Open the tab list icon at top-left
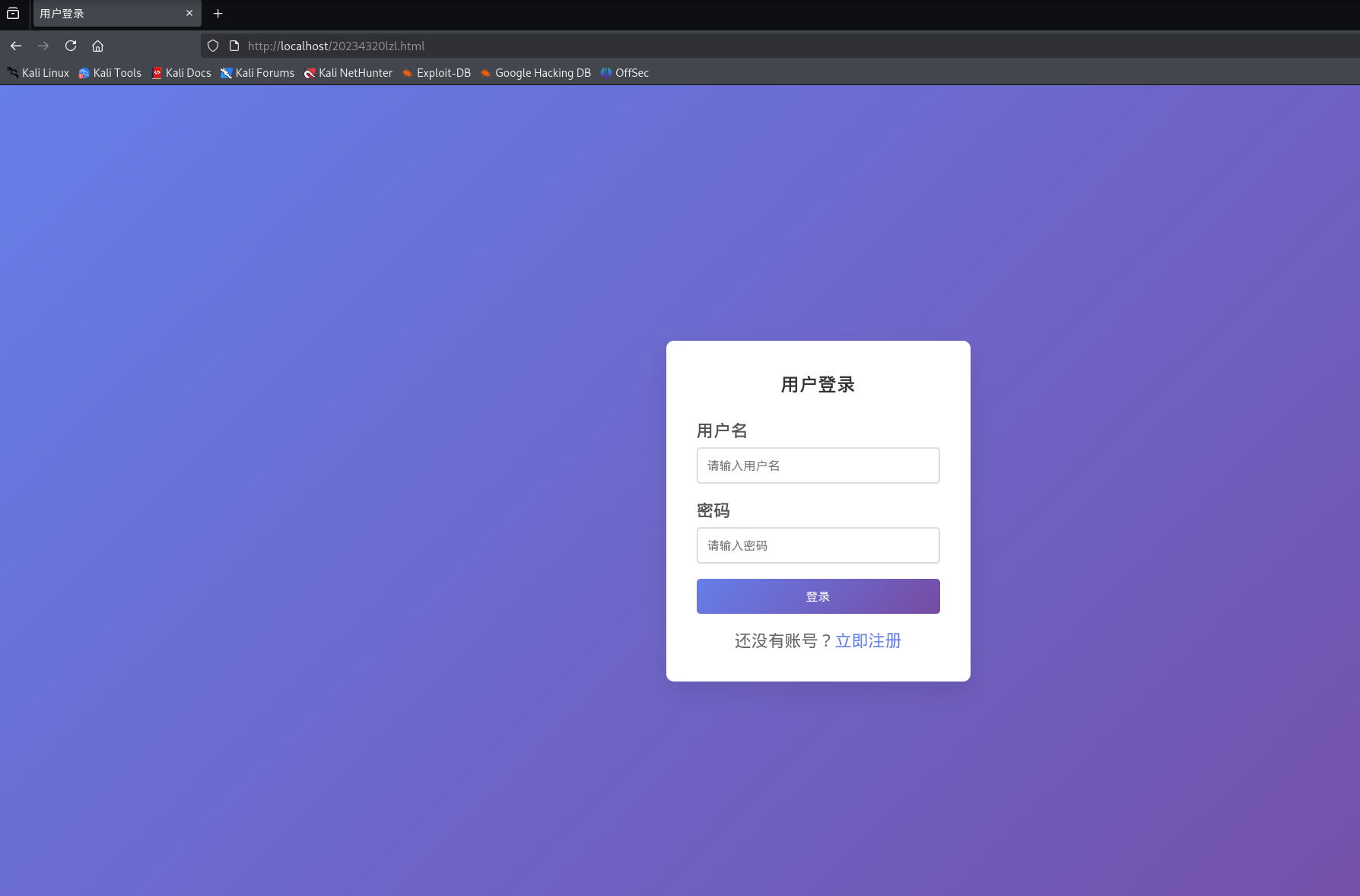The image size is (1360, 896). point(13,14)
